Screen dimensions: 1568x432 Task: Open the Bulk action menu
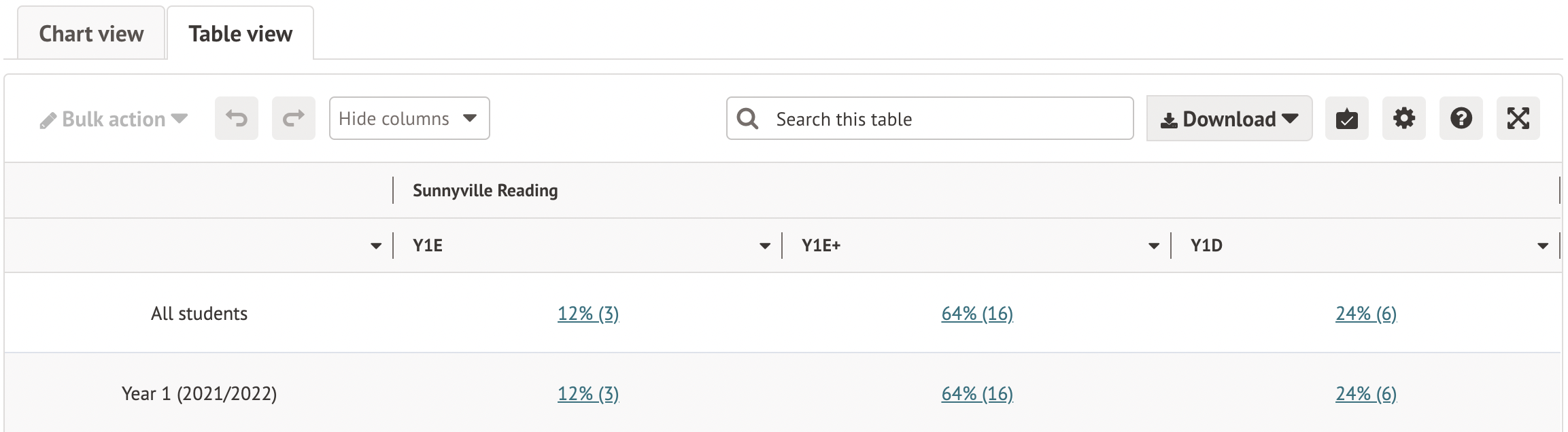pos(114,119)
